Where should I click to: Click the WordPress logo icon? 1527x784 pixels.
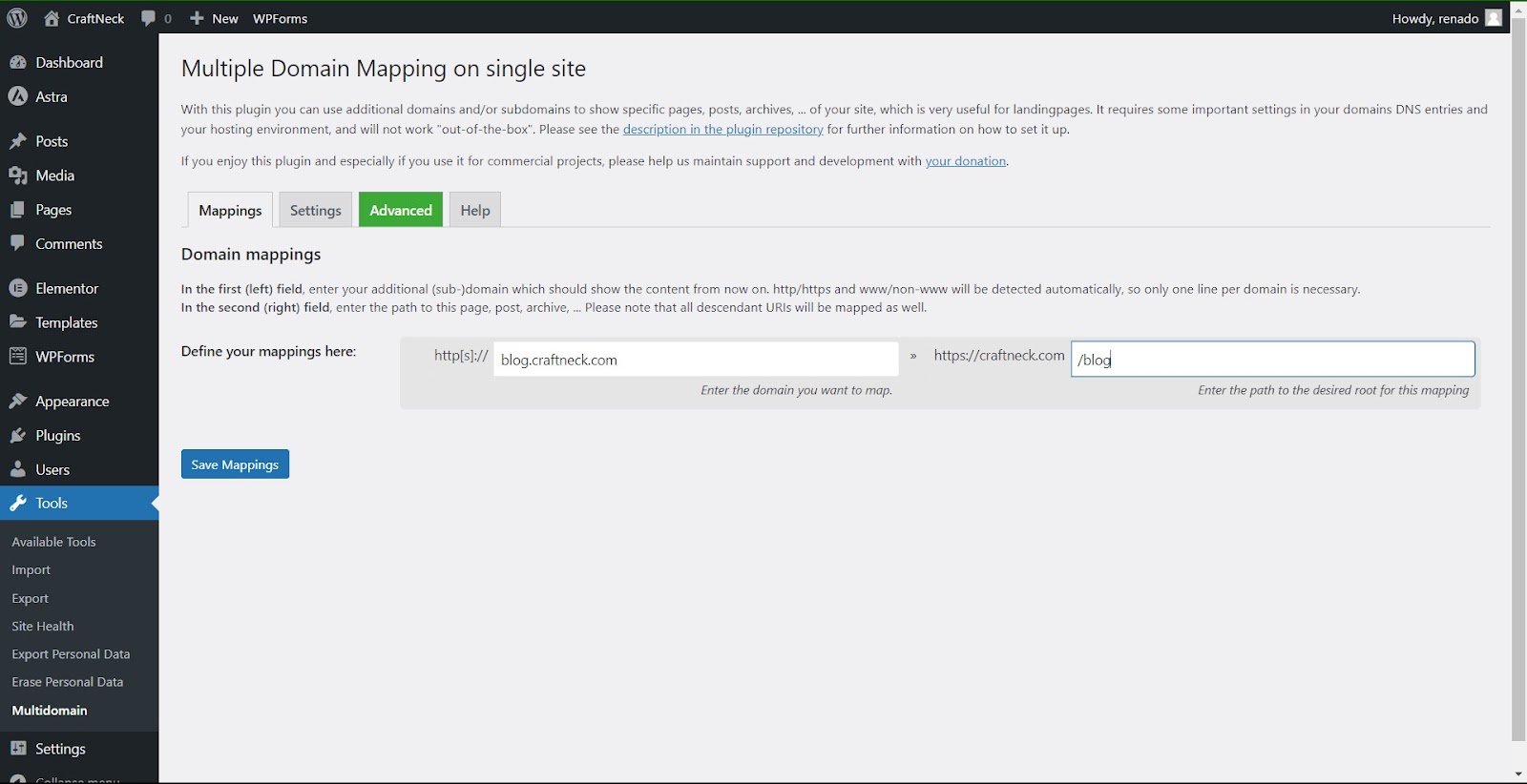[x=17, y=18]
